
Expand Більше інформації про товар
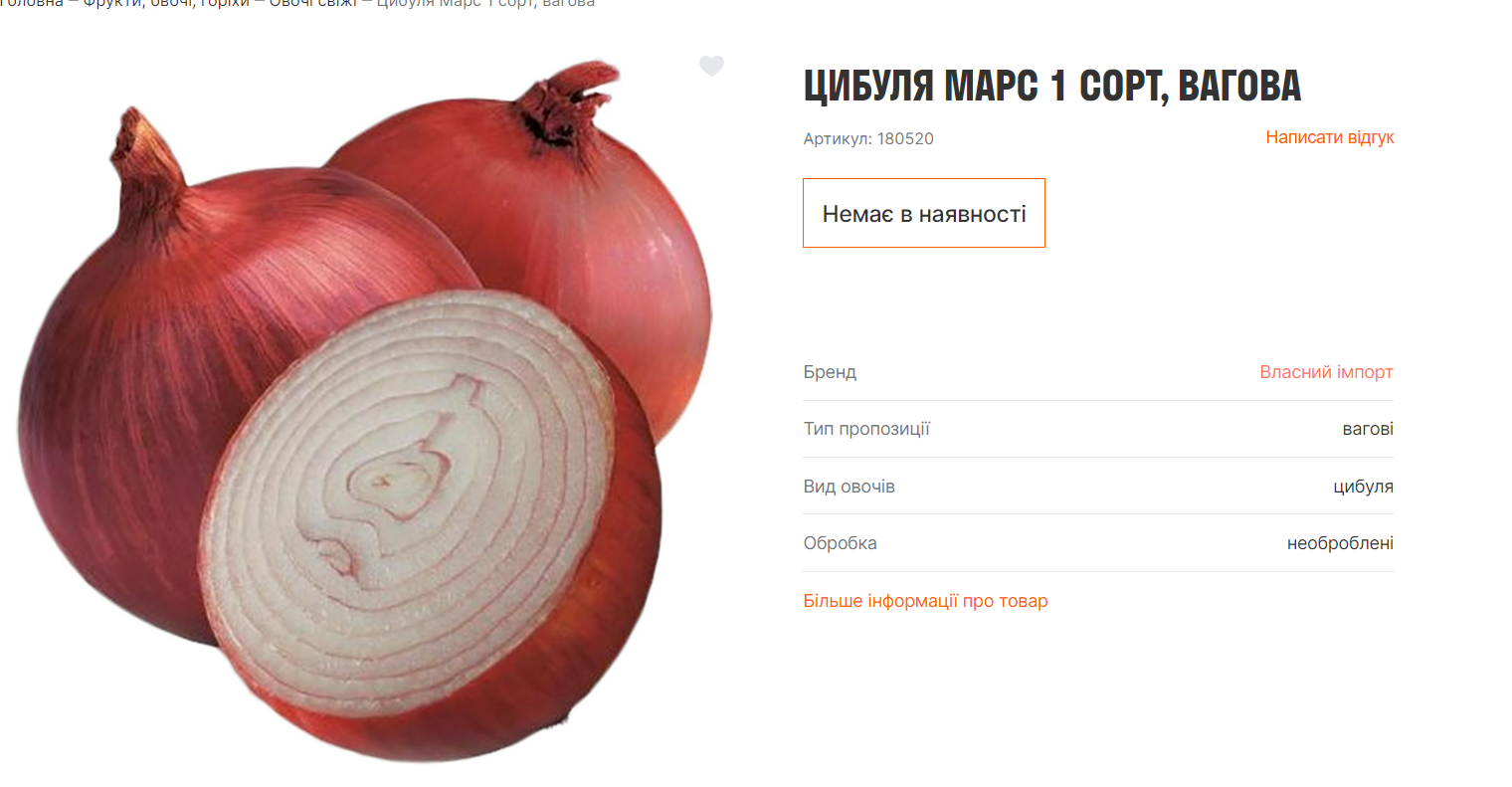tap(925, 601)
